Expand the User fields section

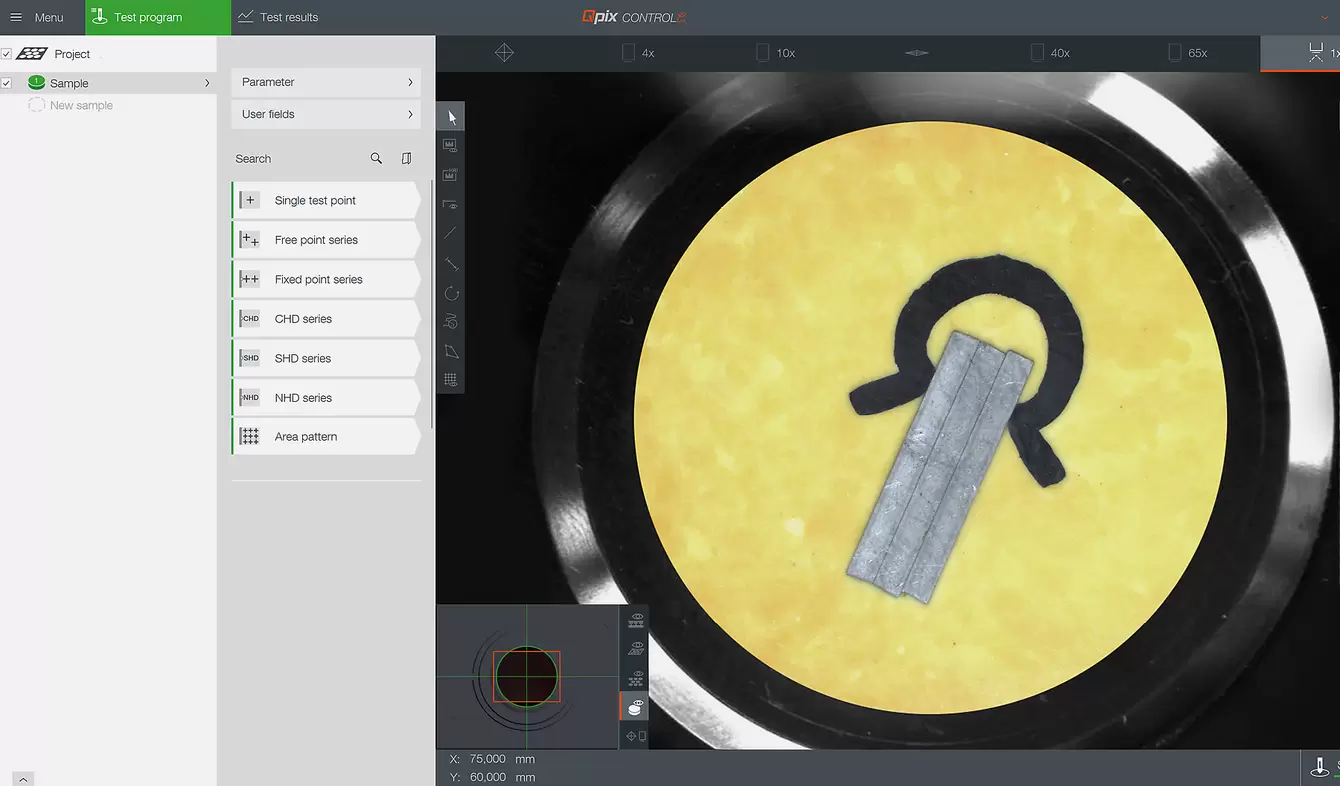[x=326, y=114]
